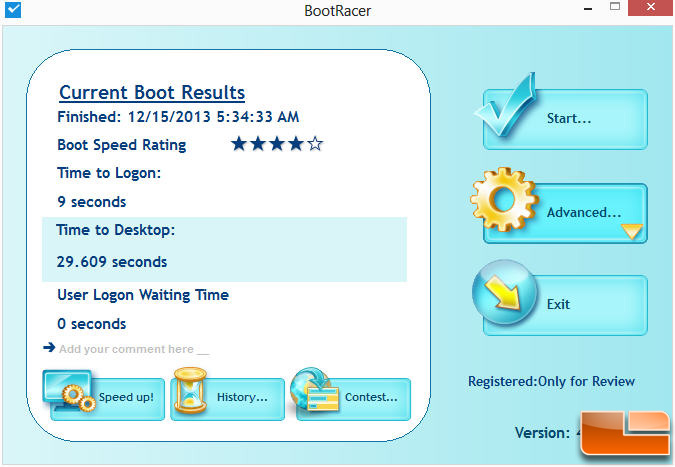
Task: Click the Finished date and time text
Action: click(x=178, y=117)
